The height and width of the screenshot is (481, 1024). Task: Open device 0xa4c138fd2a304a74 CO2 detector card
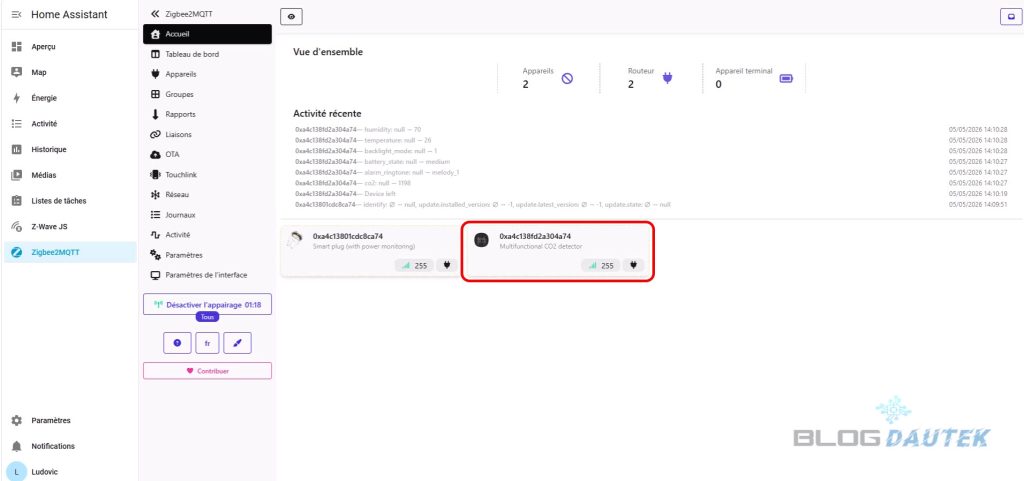click(558, 251)
